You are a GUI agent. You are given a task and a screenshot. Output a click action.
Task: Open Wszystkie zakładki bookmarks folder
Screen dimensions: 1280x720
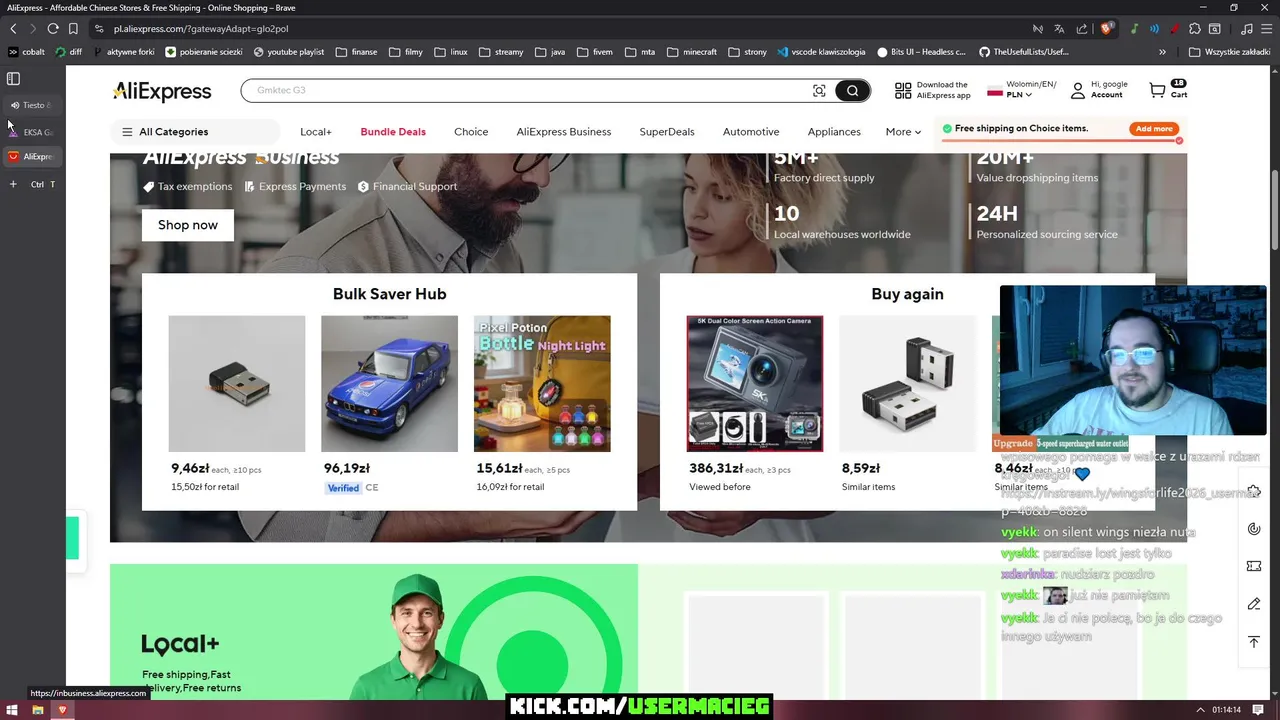coord(1229,52)
